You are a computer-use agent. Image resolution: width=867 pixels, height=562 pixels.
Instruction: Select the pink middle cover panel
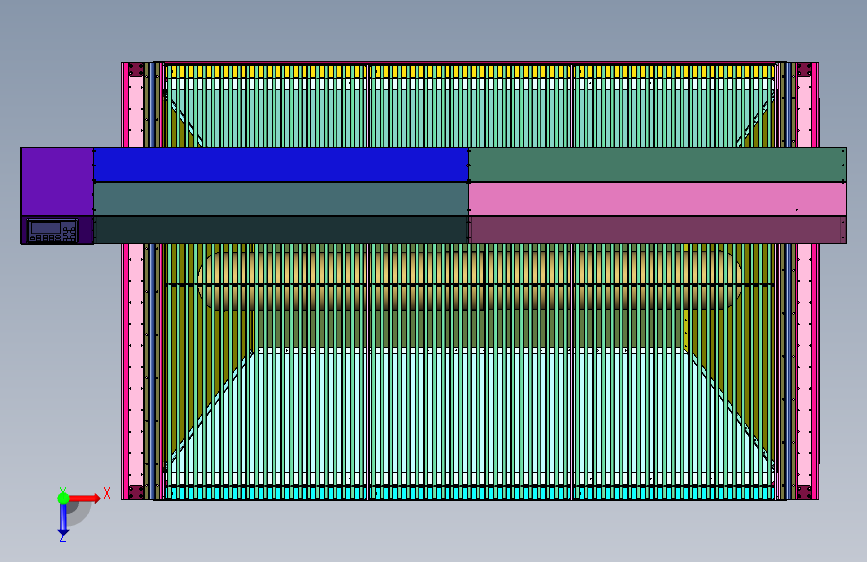(657, 199)
